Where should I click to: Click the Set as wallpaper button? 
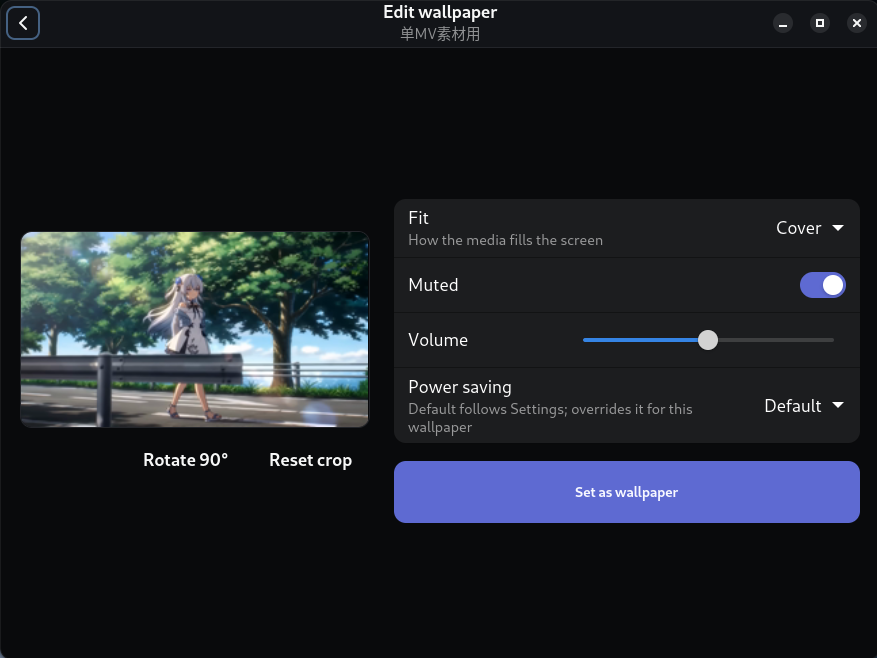(626, 492)
